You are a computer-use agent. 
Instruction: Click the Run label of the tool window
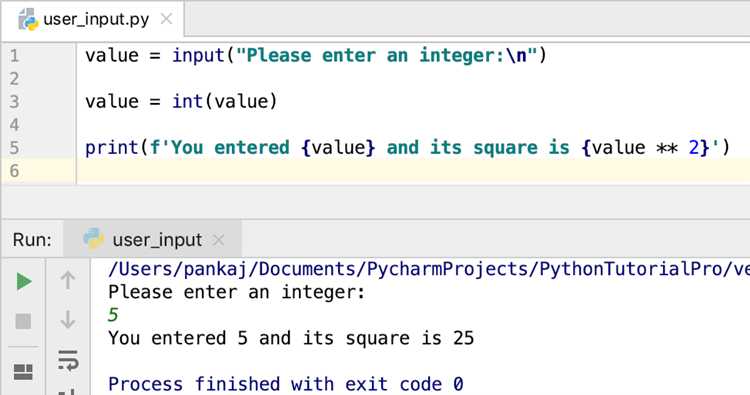(32, 240)
